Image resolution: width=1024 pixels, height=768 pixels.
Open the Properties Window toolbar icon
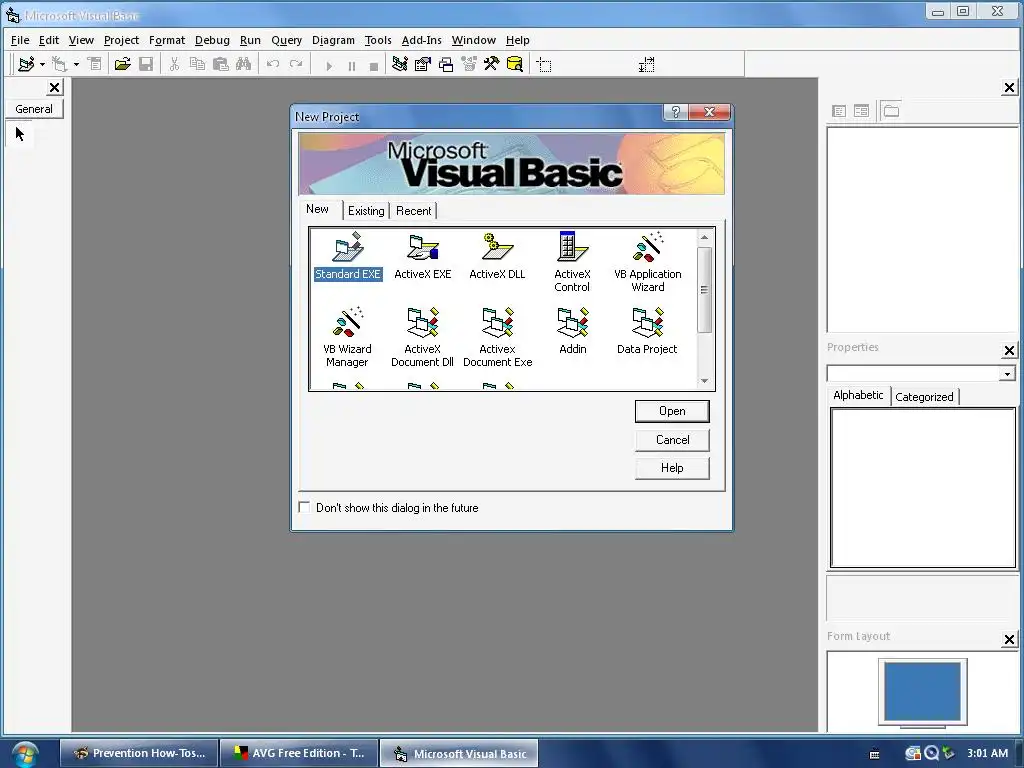tap(423, 64)
